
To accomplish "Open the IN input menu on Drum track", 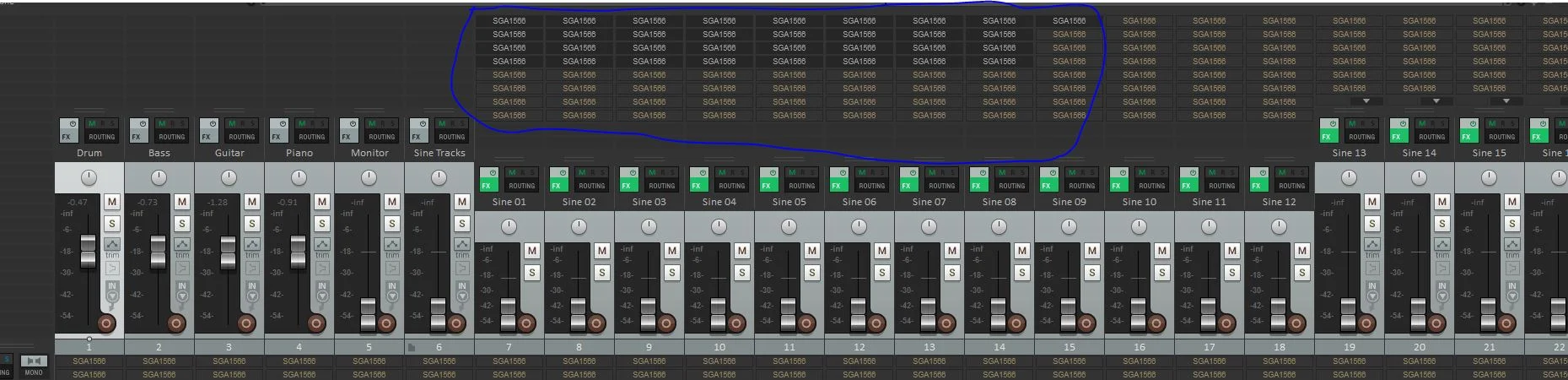I will pyautogui.click(x=112, y=291).
